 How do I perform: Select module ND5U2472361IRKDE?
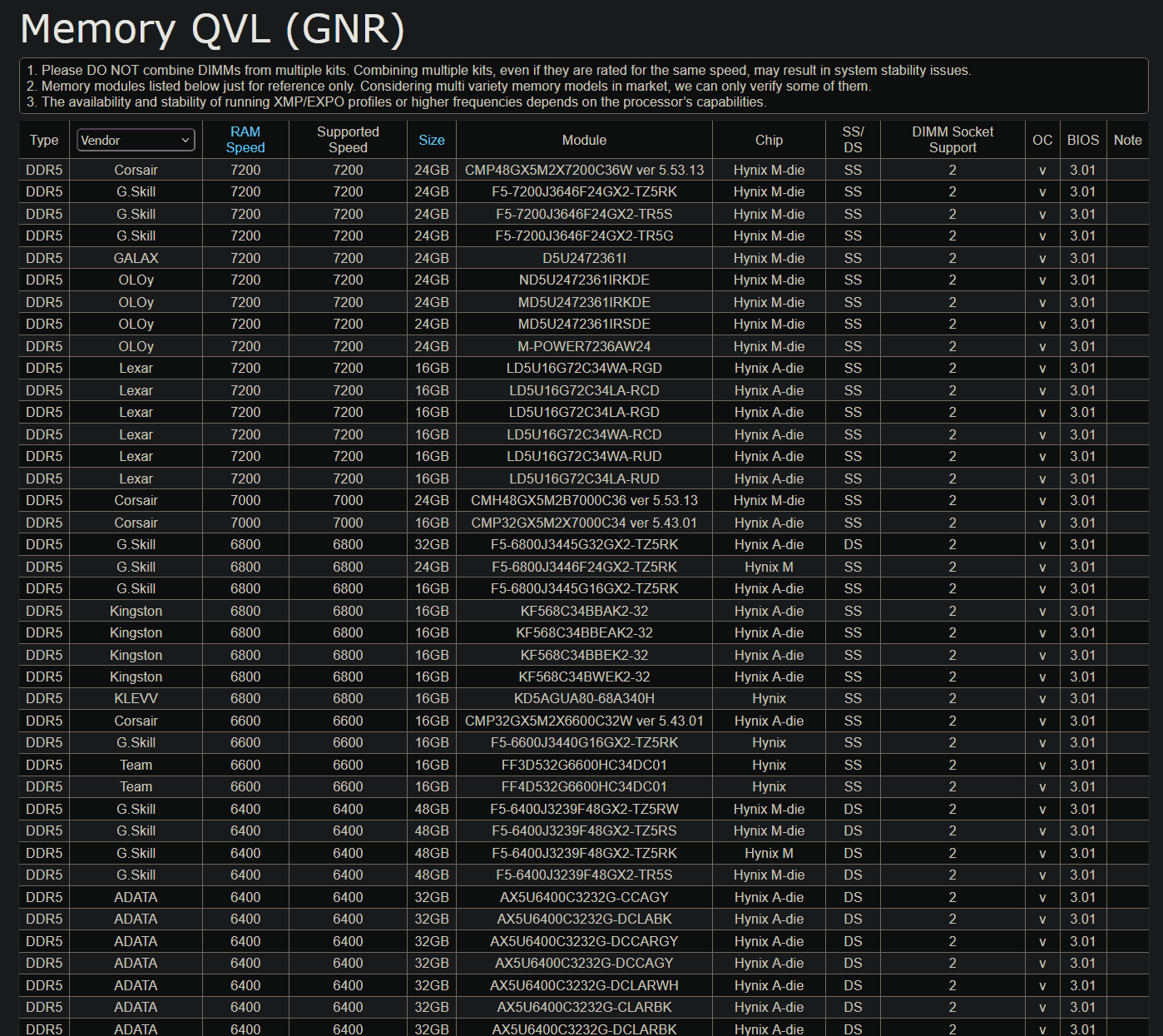point(584,280)
